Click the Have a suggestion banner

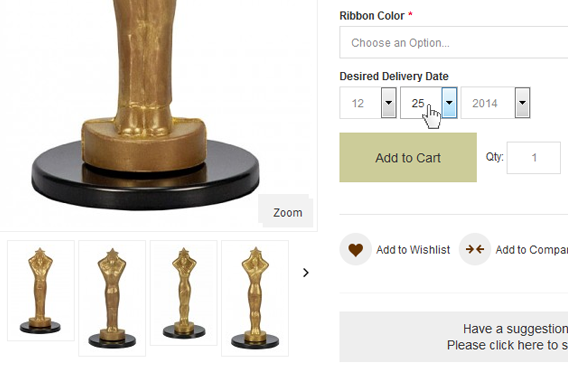point(454,337)
